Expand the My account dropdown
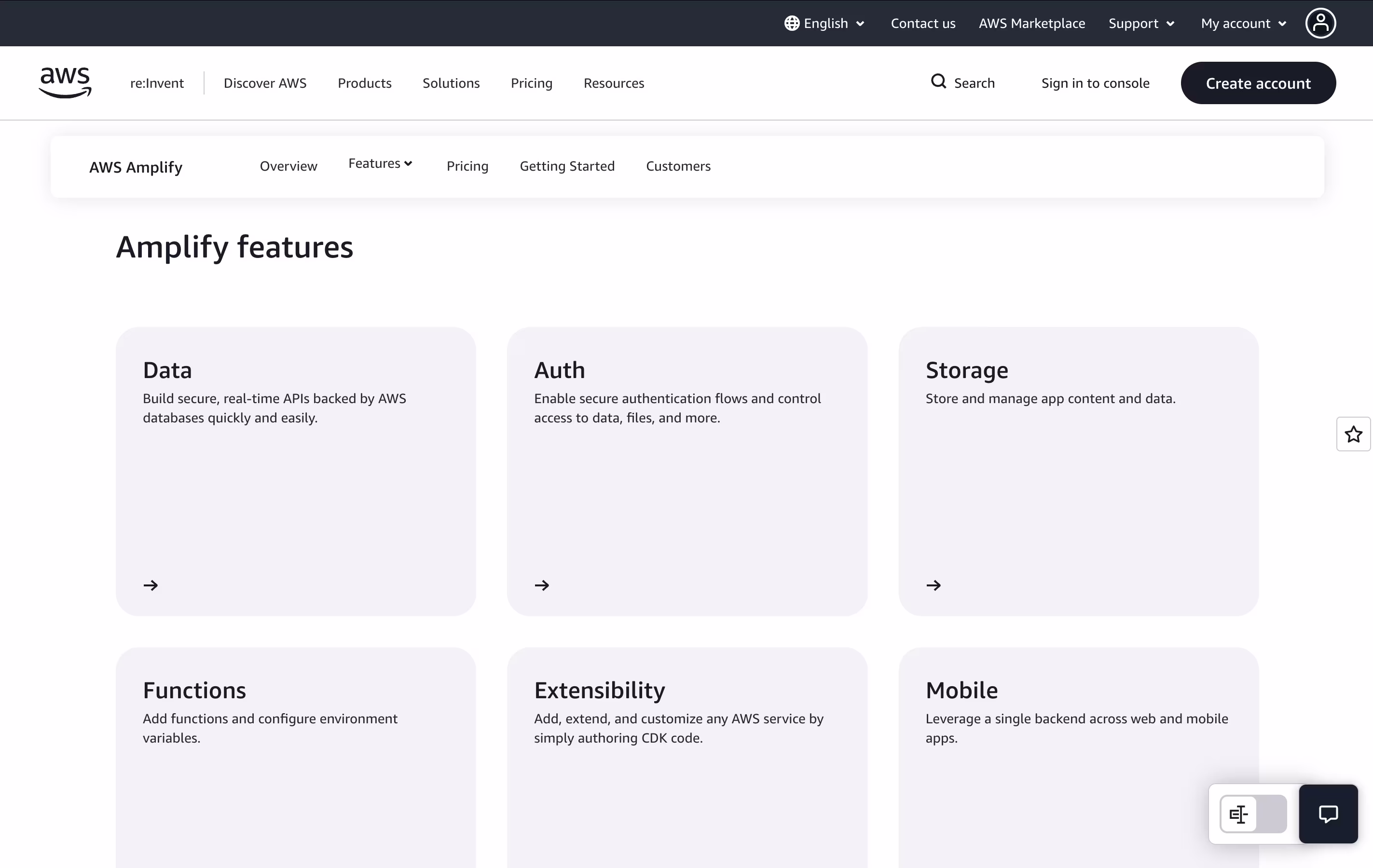The width and height of the screenshot is (1373, 868). 1243,23
